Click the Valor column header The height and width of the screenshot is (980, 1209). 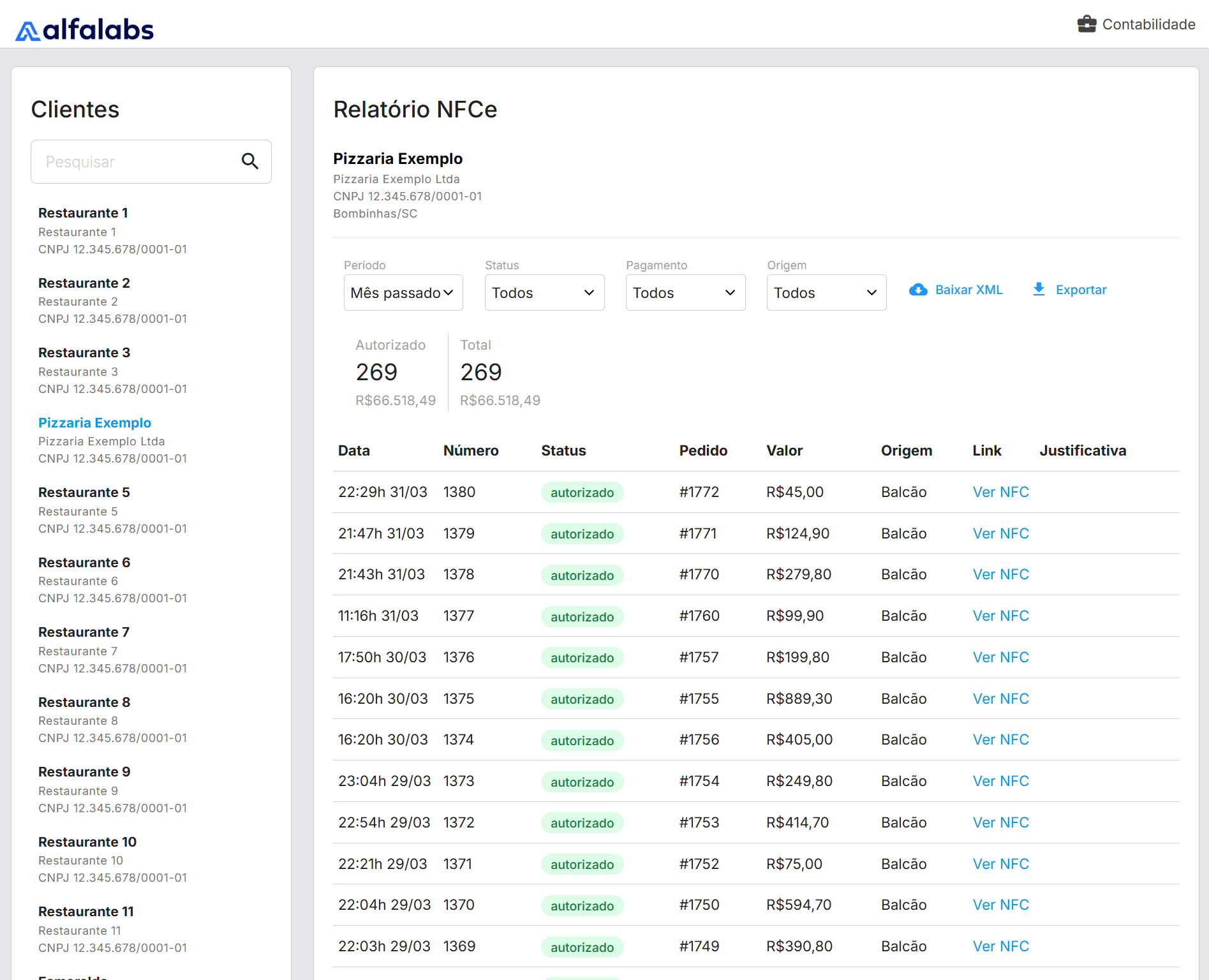[x=784, y=450]
